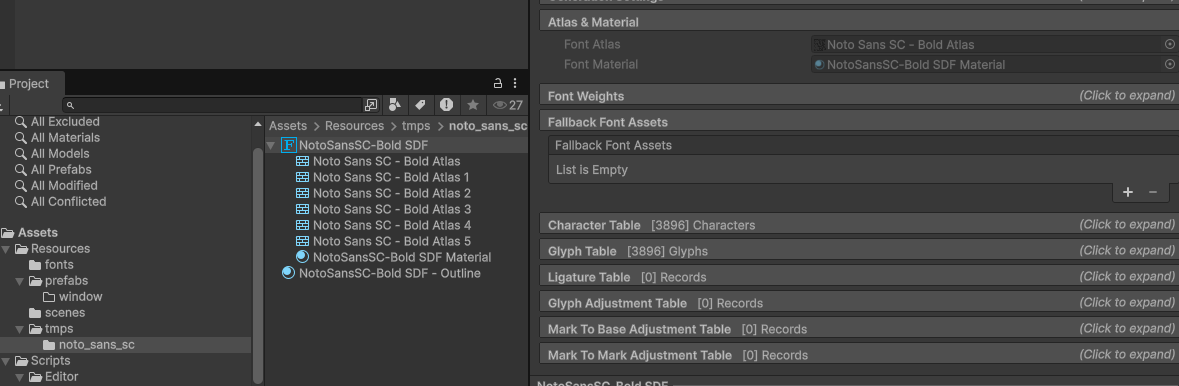This screenshot has width=1179, height=386.
Task: Click the Fallback Font Assets list header
Action: [x=863, y=145]
